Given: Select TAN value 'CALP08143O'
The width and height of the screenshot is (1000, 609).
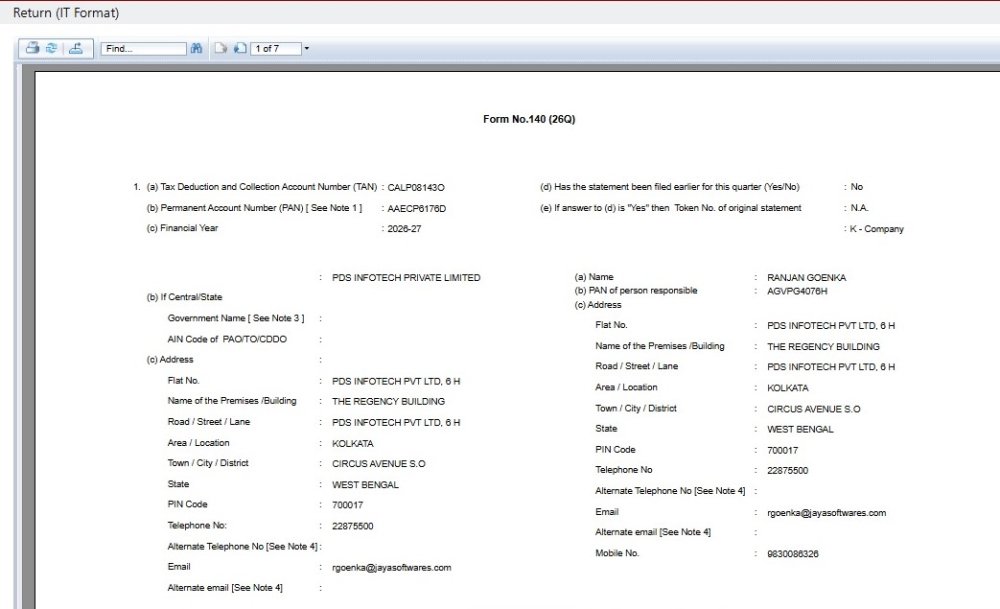Looking at the screenshot, I should pyautogui.click(x=416, y=187).
